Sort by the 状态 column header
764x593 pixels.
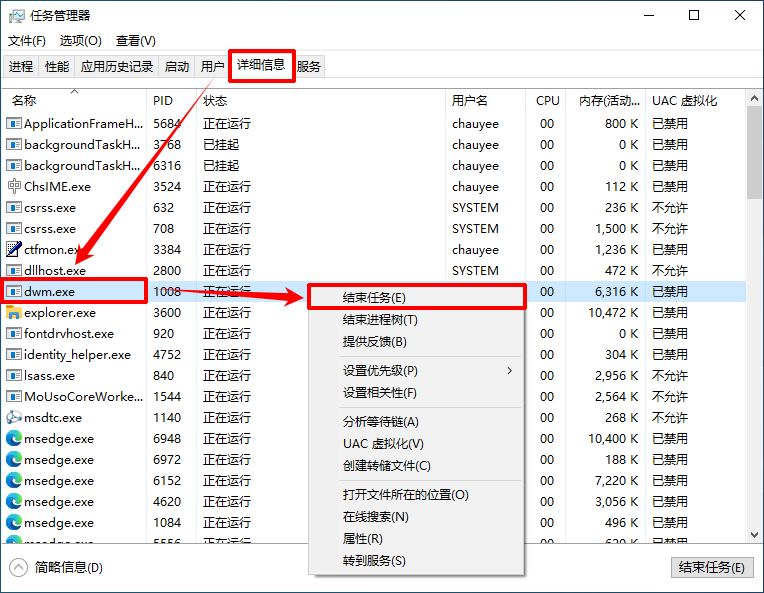click(321, 100)
